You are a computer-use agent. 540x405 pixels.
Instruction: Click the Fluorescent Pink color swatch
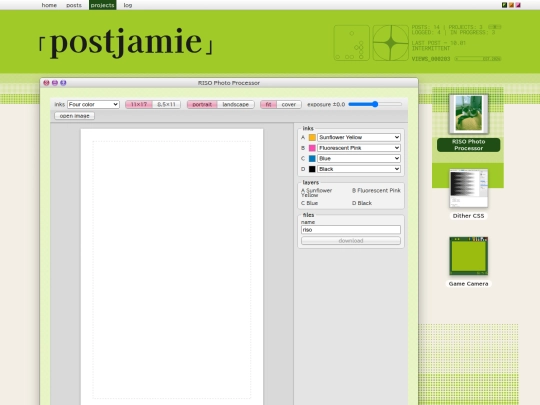(x=312, y=148)
